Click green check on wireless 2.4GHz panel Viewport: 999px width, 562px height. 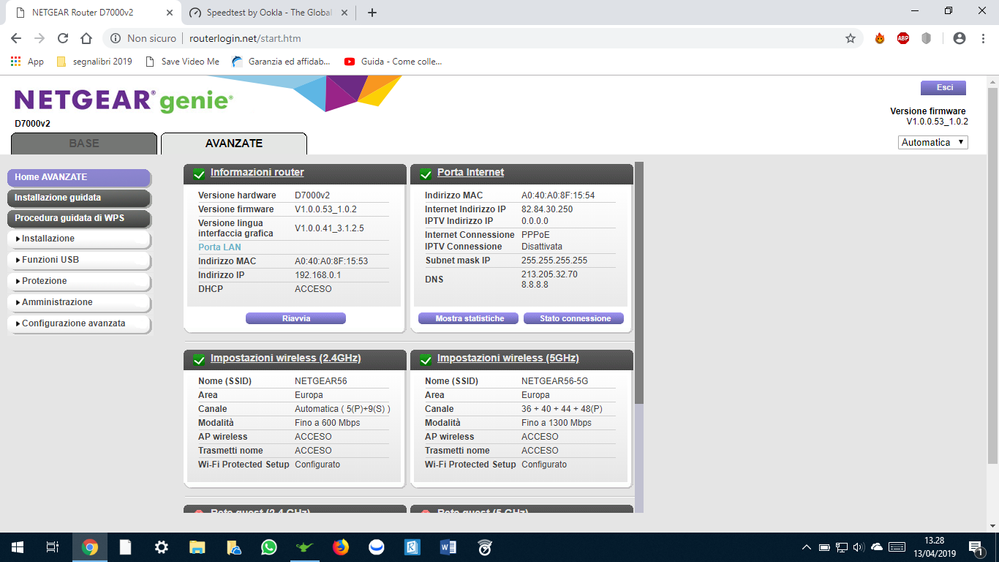point(199,359)
